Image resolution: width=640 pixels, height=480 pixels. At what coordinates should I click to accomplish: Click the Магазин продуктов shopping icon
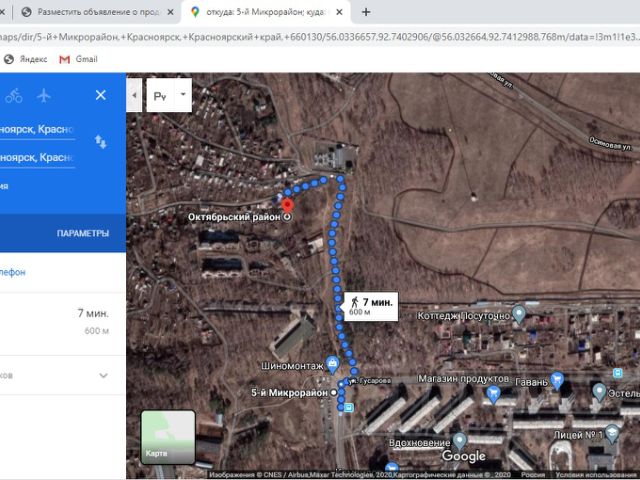pos(492,394)
